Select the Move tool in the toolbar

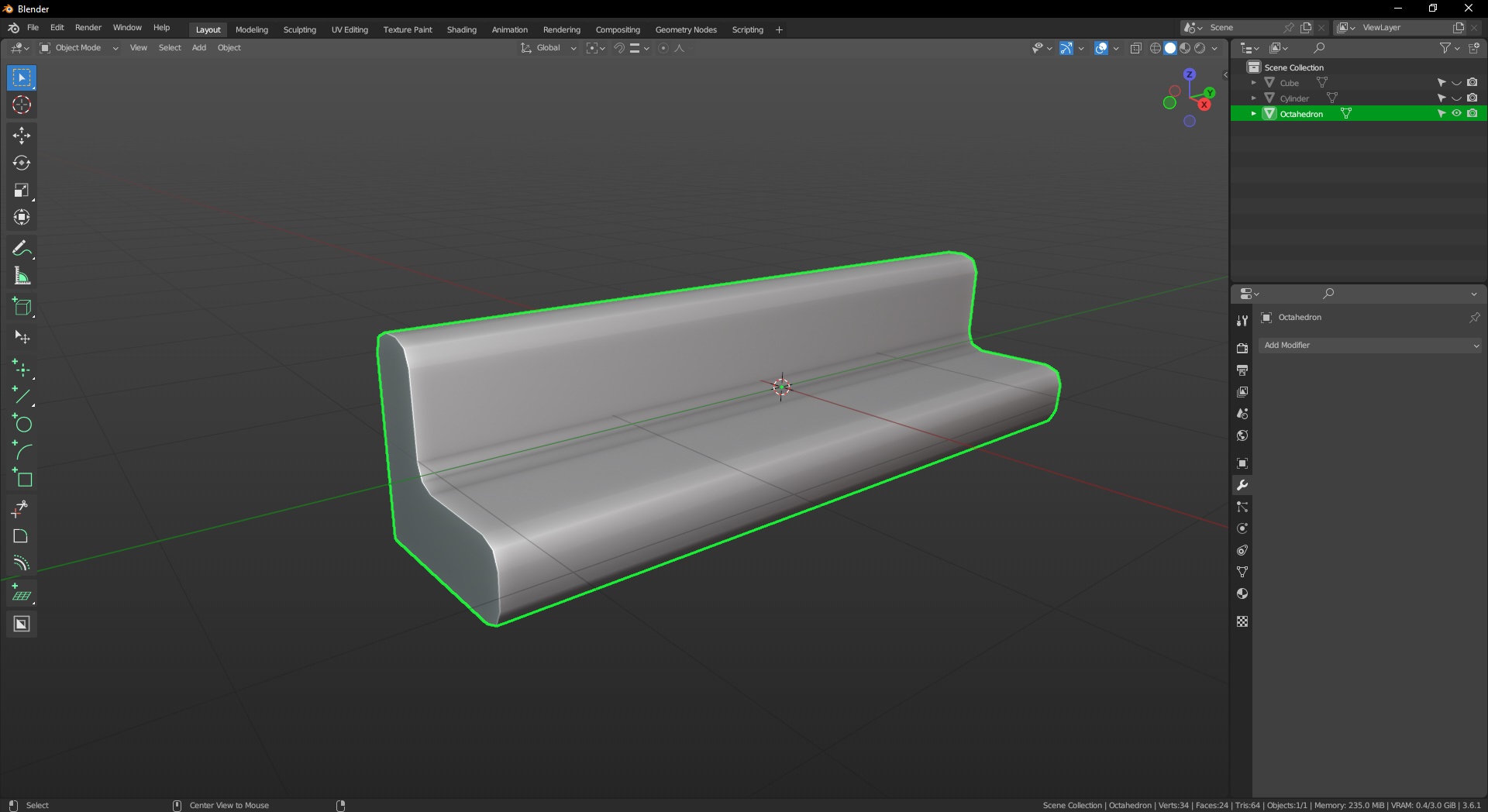coord(22,136)
